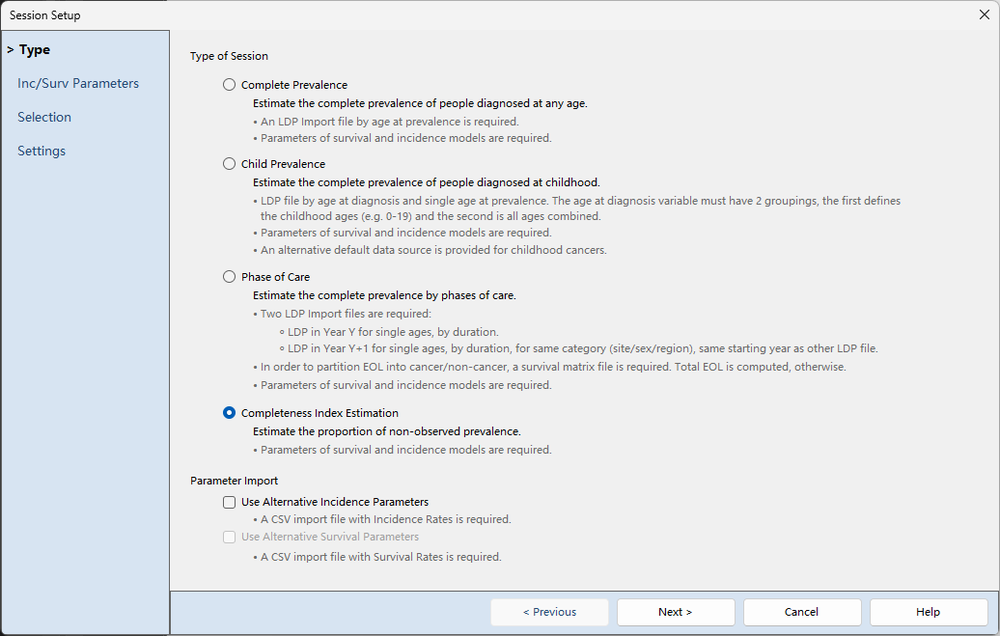Screen dimensions: 1000x636
Task: Click the non-observed prevalence description text
Action: click(x=386, y=432)
